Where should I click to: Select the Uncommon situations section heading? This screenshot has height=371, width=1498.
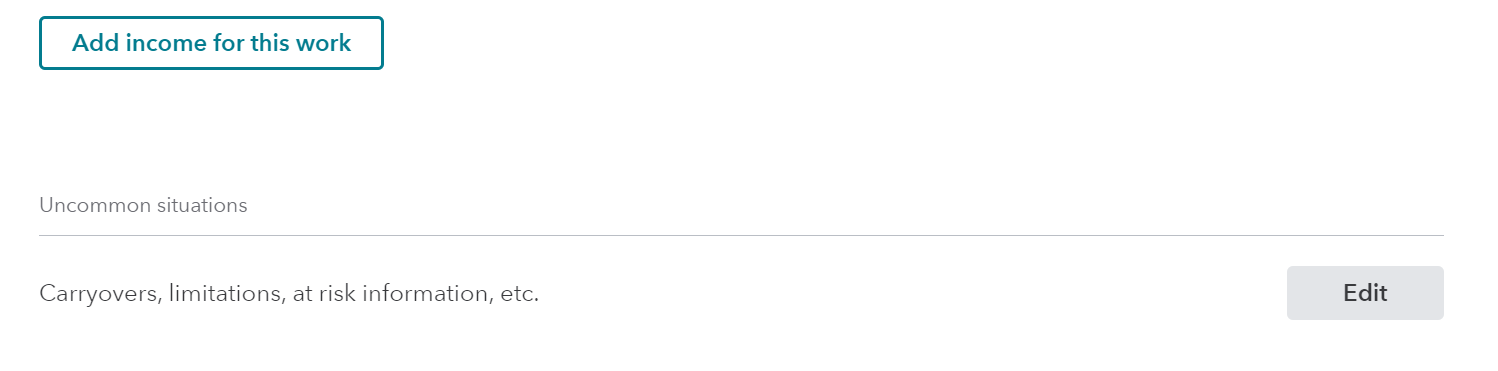pos(143,205)
